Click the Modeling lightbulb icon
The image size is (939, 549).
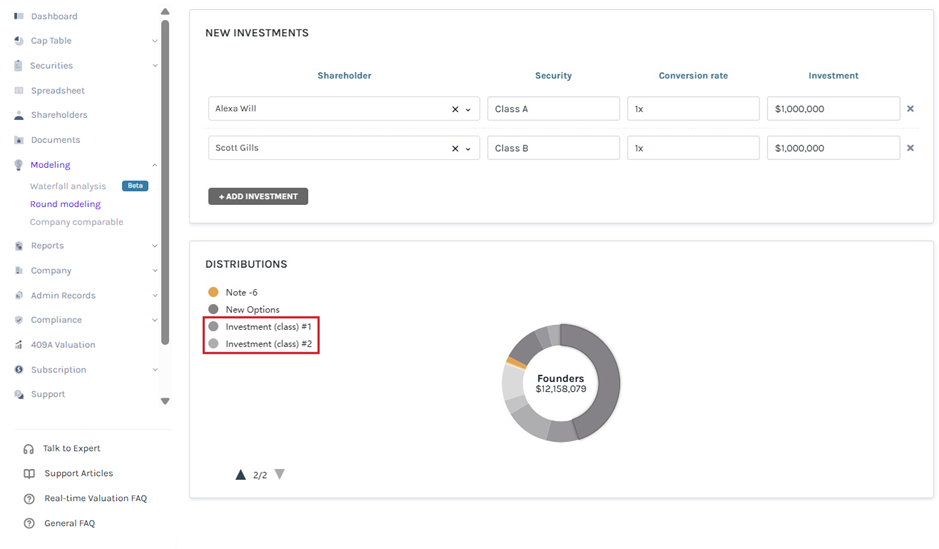(19, 165)
